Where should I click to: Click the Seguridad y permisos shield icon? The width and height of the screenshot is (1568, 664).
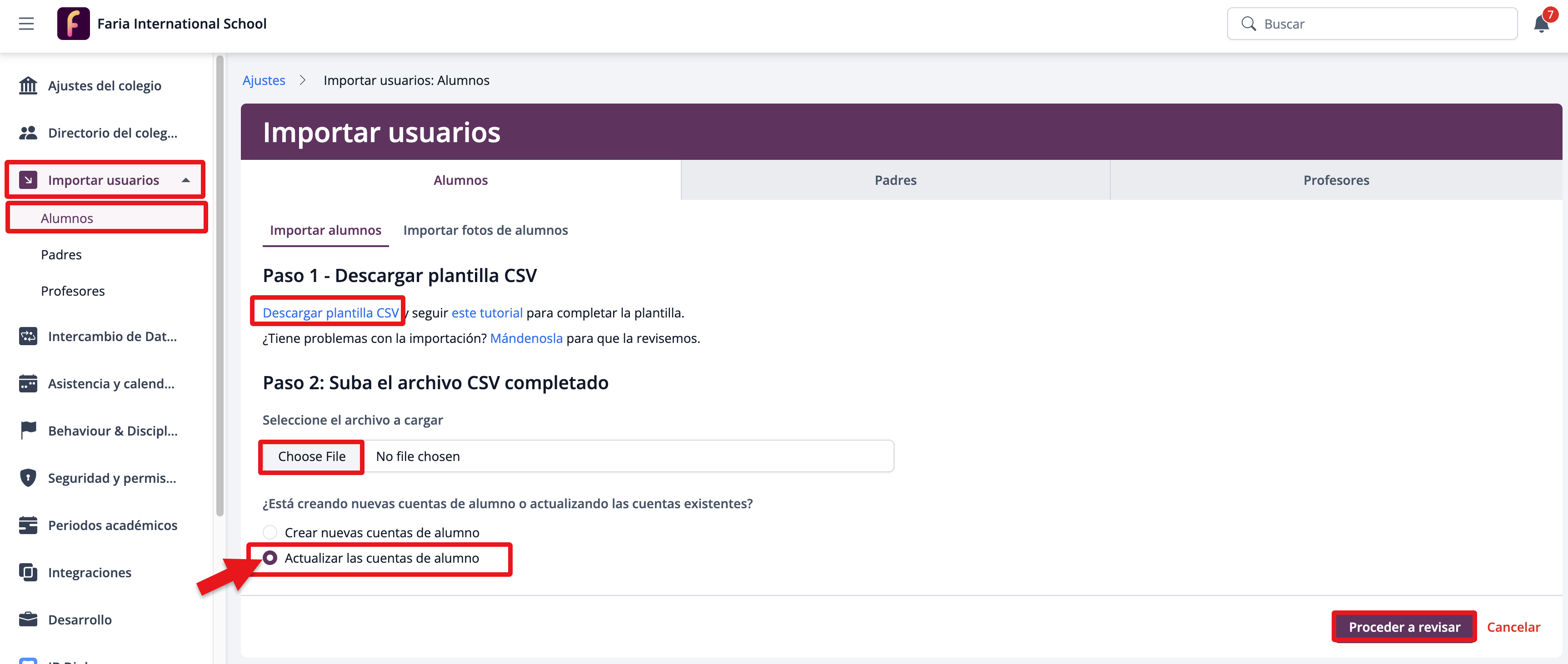(x=28, y=478)
